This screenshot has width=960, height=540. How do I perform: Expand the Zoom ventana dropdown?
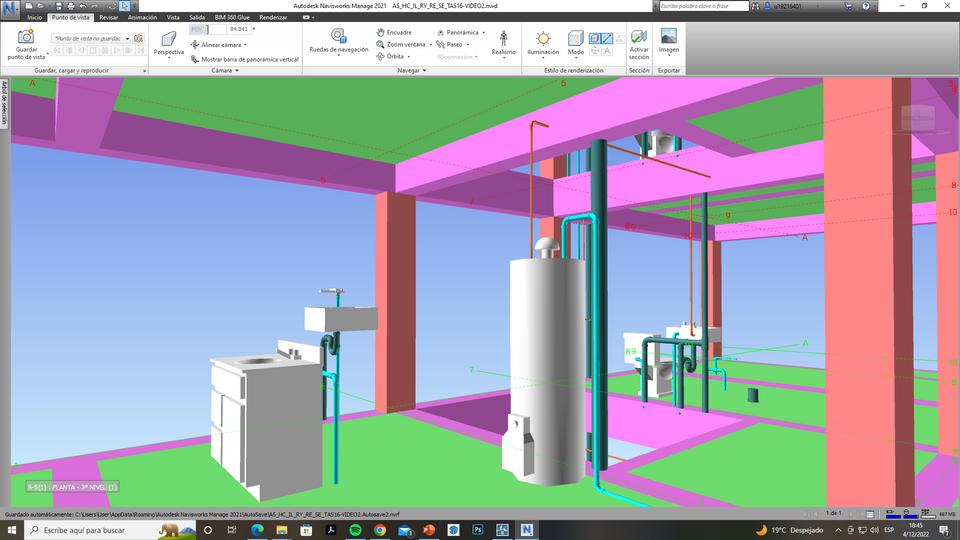click(431, 44)
